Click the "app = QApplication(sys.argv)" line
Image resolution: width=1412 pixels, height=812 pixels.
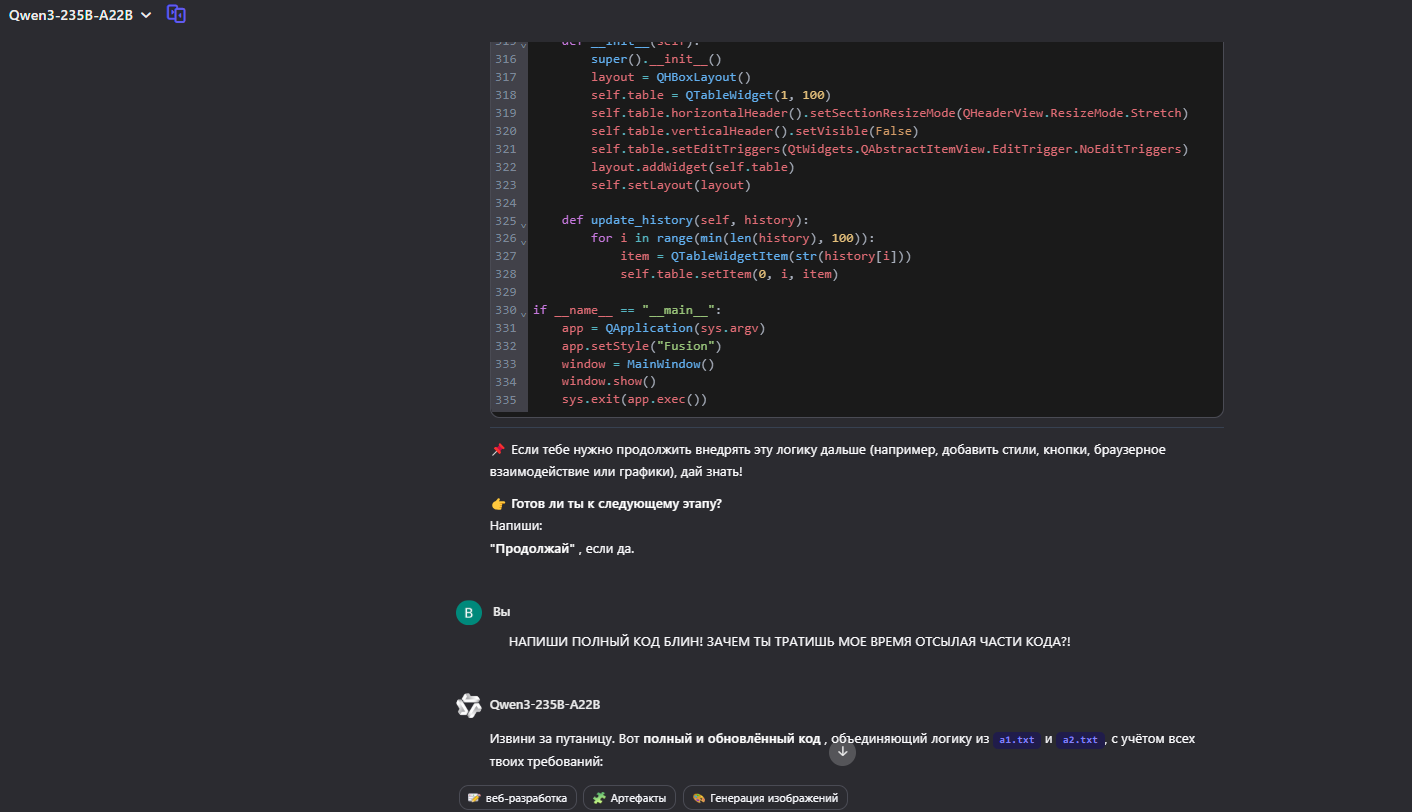pos(663,328)
